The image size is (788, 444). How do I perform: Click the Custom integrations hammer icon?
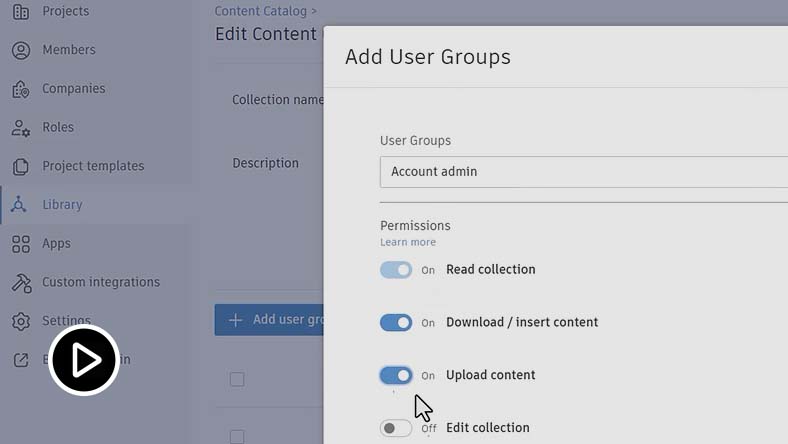coord(21,283)
